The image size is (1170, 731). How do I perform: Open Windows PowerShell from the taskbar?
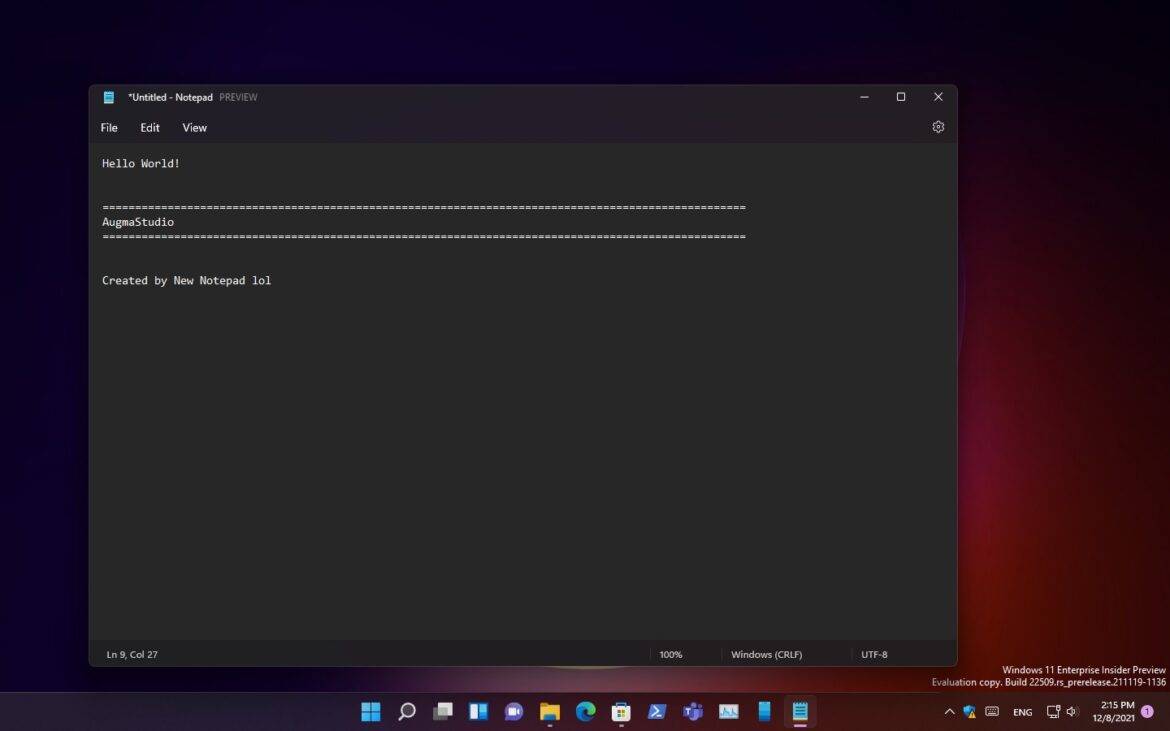657,711
